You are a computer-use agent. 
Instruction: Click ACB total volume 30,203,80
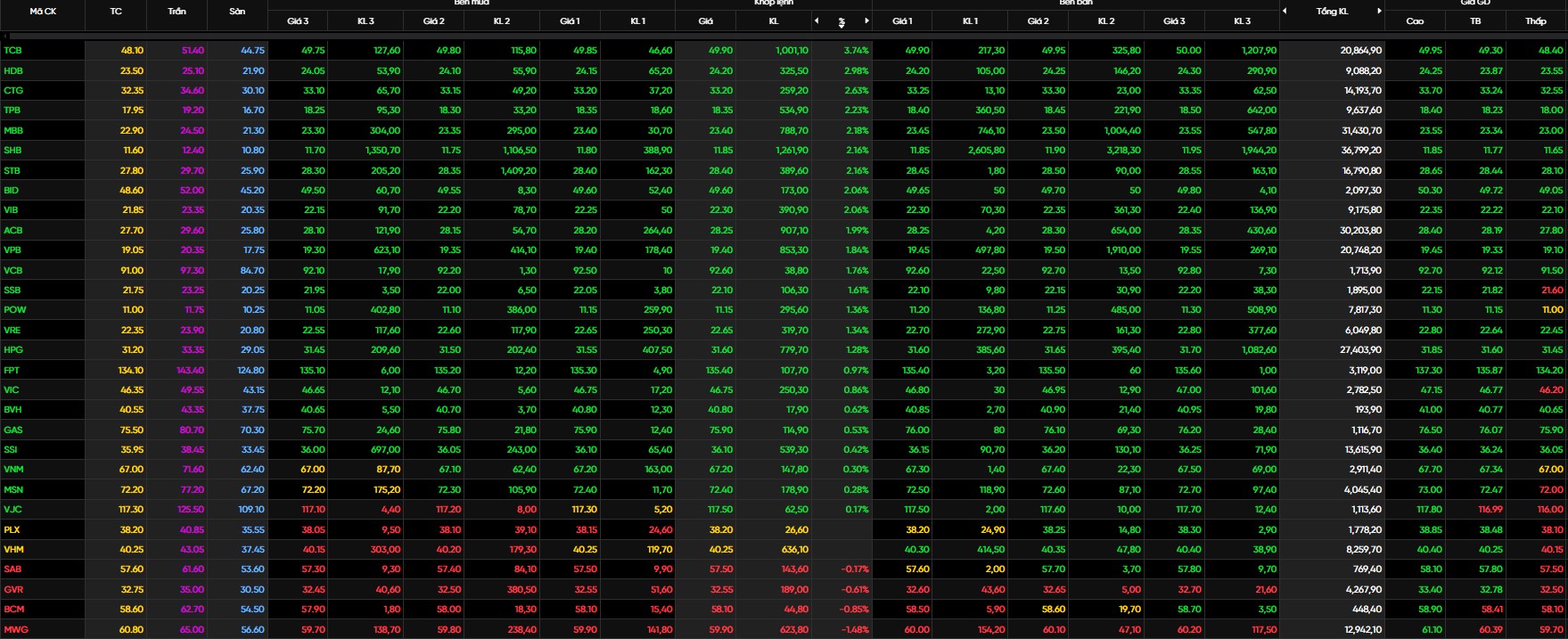[x=1360, y=230]
